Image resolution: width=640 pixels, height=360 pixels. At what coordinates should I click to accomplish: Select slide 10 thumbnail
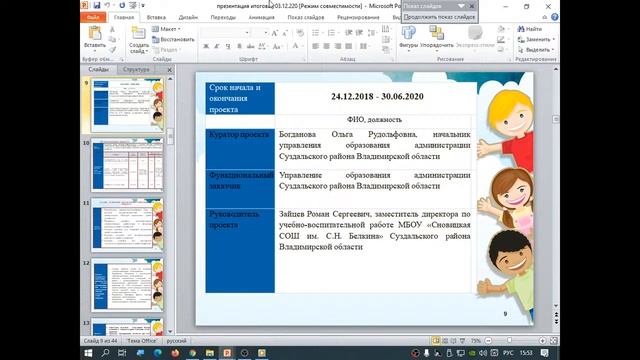pyautogui.click(x=127, y=164)
